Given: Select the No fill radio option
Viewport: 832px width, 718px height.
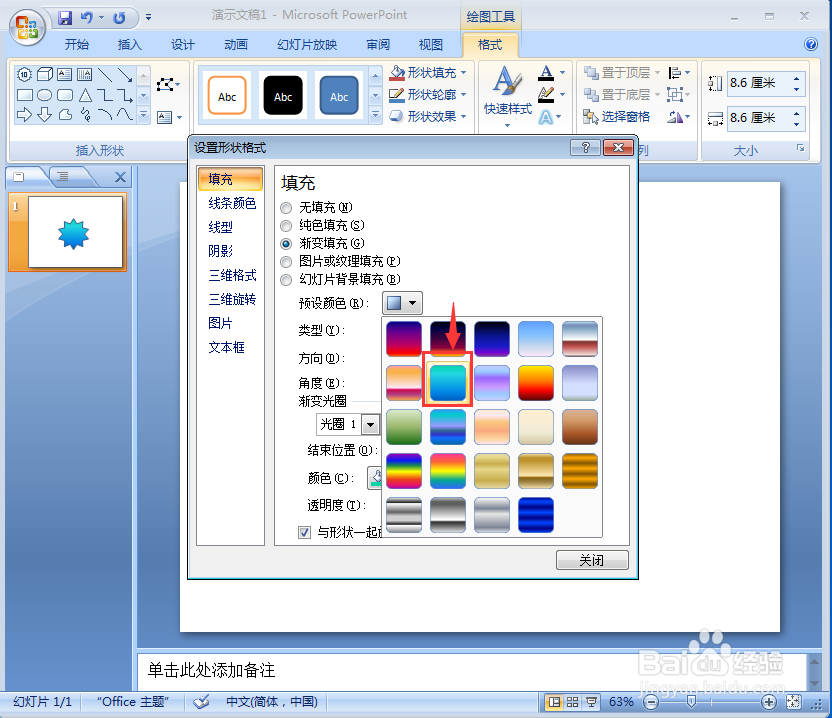Looking at the screenshot, I should tap(287, 207).
